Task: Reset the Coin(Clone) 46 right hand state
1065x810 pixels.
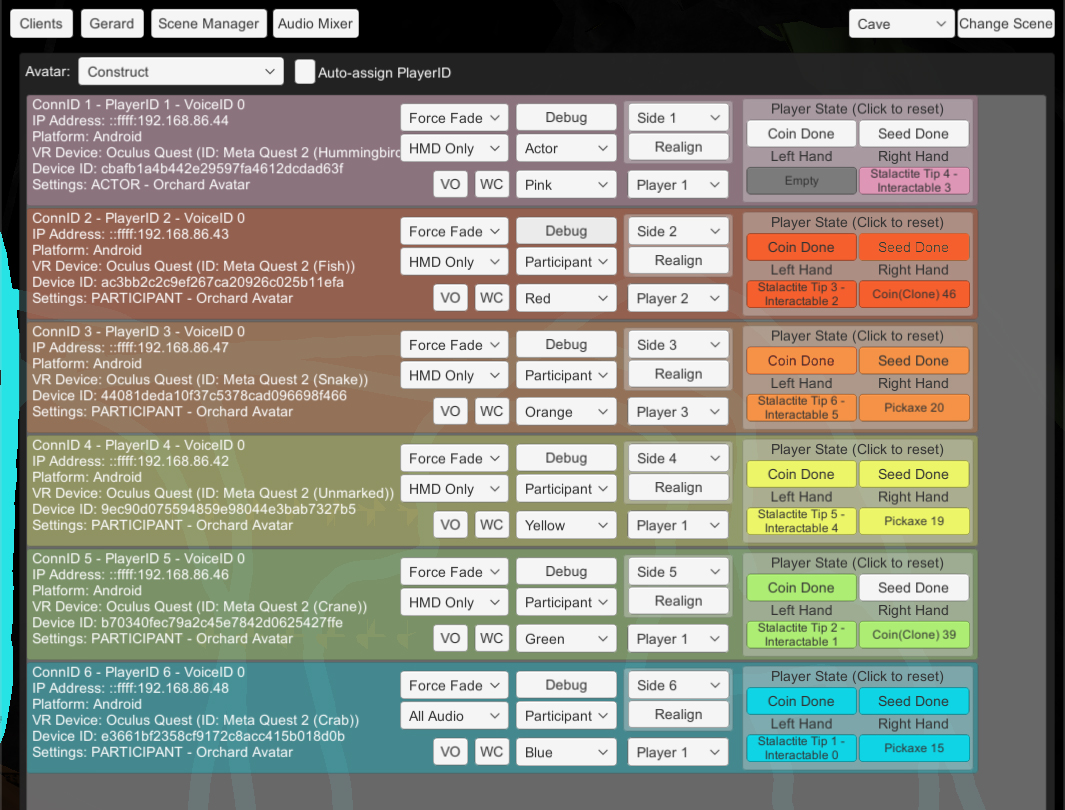Action: point(914,294)
